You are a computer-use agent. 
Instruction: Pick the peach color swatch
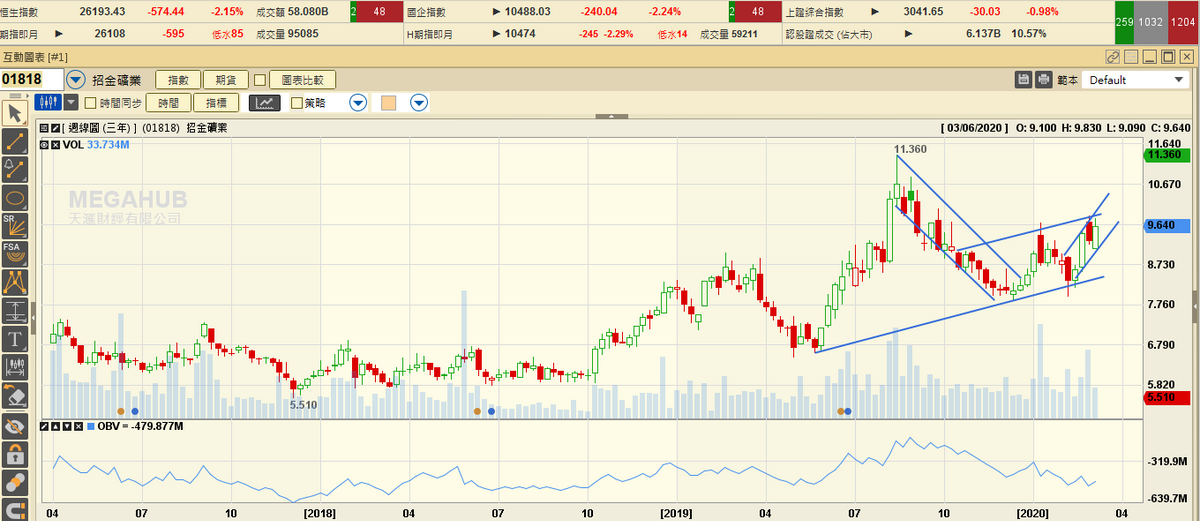point(389,102)
